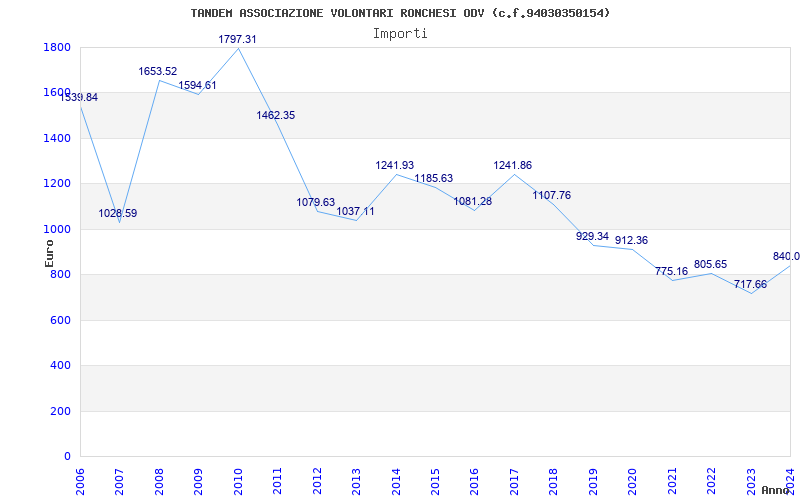Click data label 1107.76

point(552,195)
